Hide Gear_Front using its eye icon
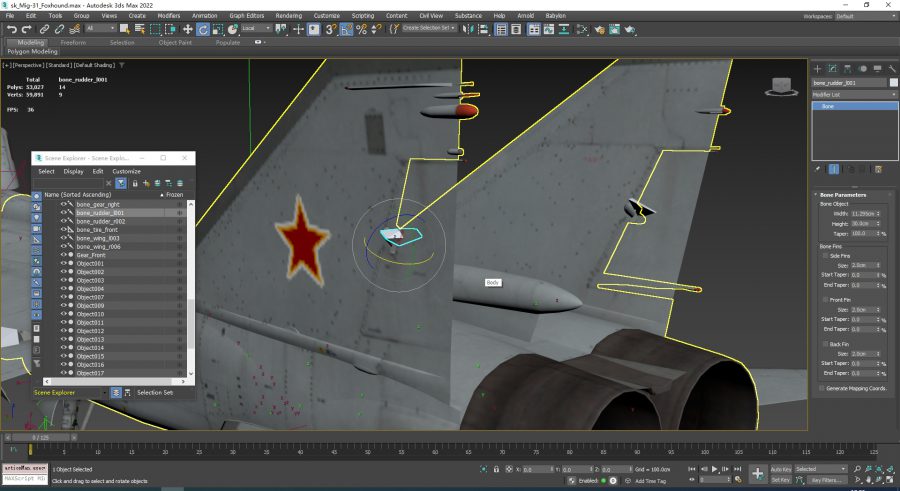Screen dimensions: 900x491 click(64, 255)
